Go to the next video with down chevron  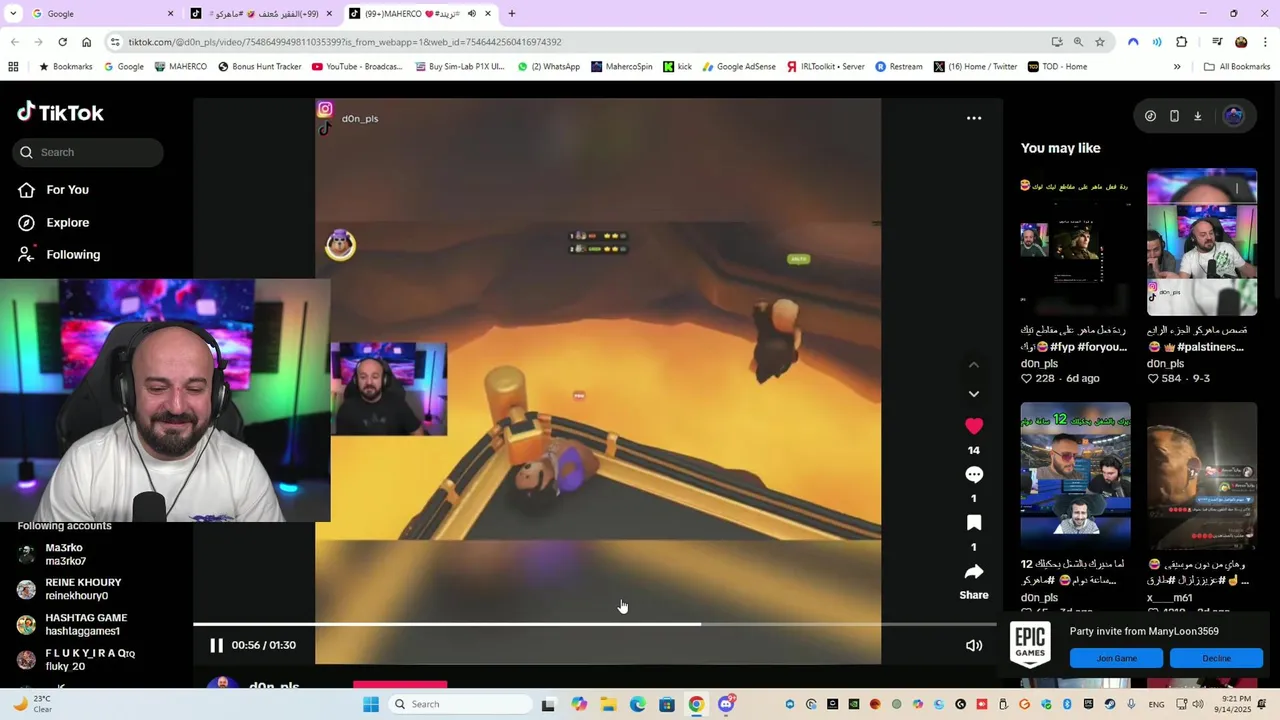(974, 394)
